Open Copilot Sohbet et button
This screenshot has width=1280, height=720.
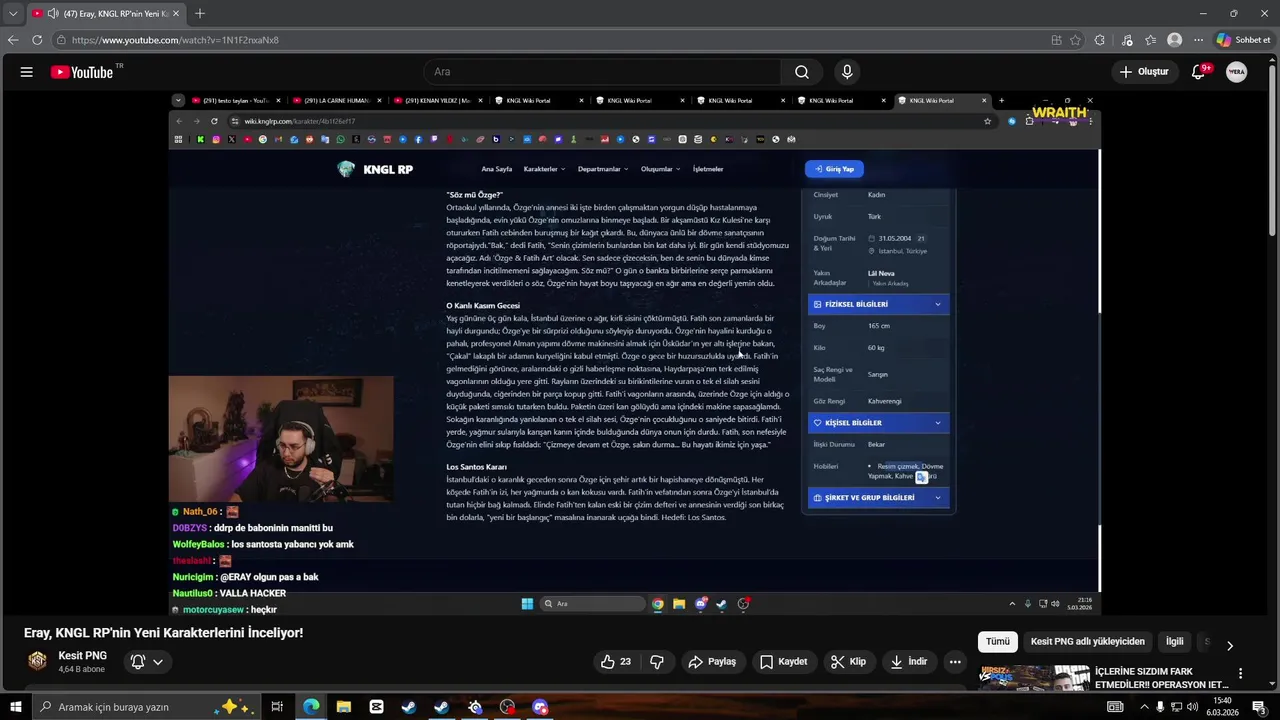(1244, 40)
